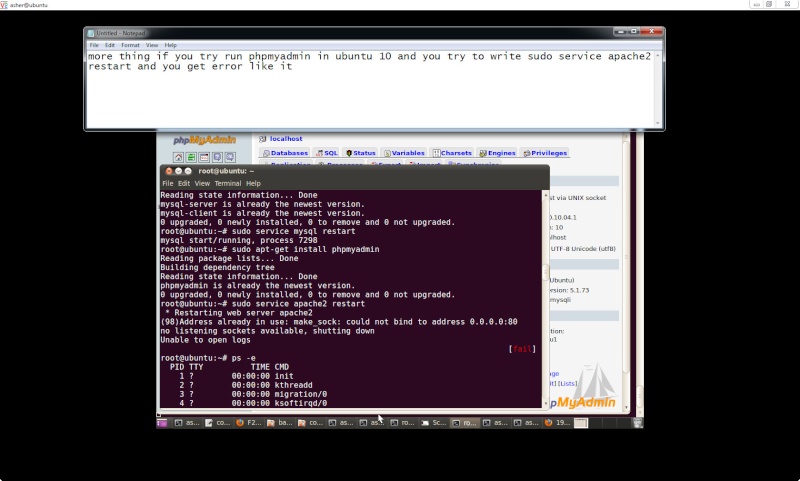The width and height of the screenshot is (800, 481).
Task: Open the Help menu in Notepad
Action: pyautogui.click(x=170, y=45)
